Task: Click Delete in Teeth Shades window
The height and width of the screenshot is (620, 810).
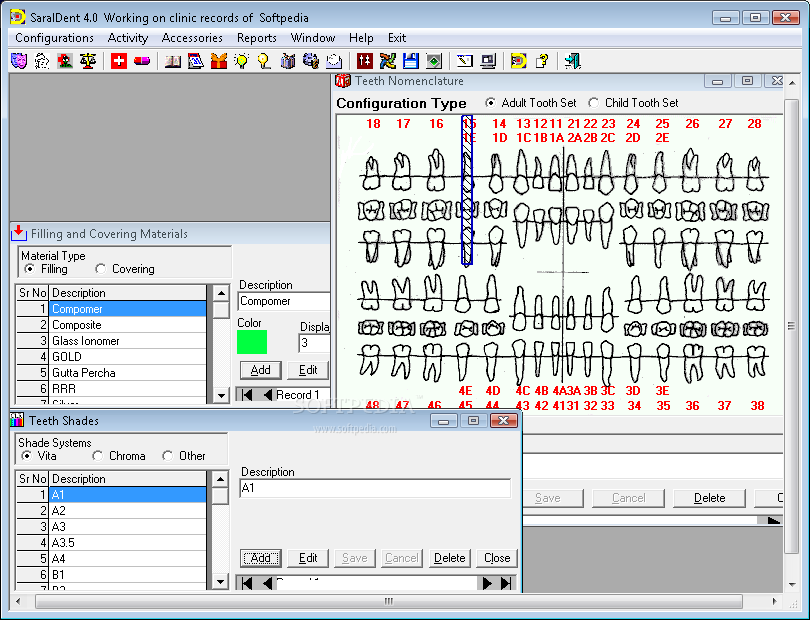Action: click(449, 558)
